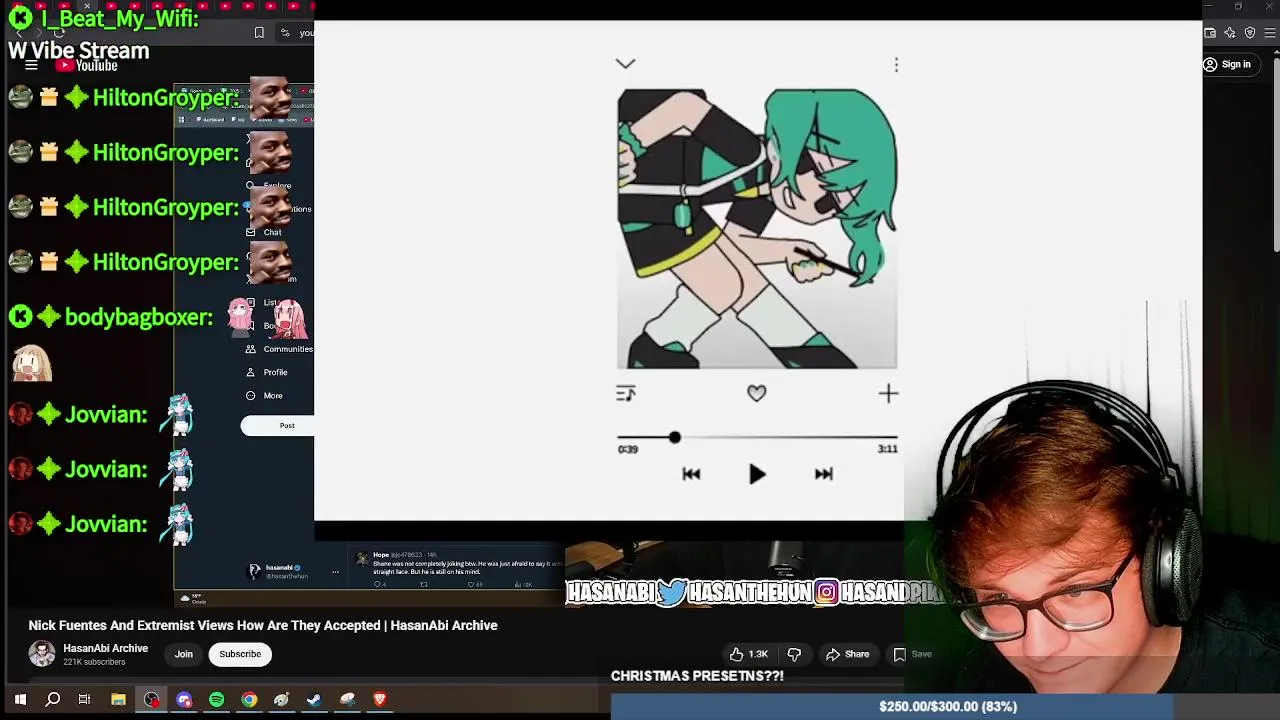Open the HasanAbi Archive channel name link

coord(105,648)
